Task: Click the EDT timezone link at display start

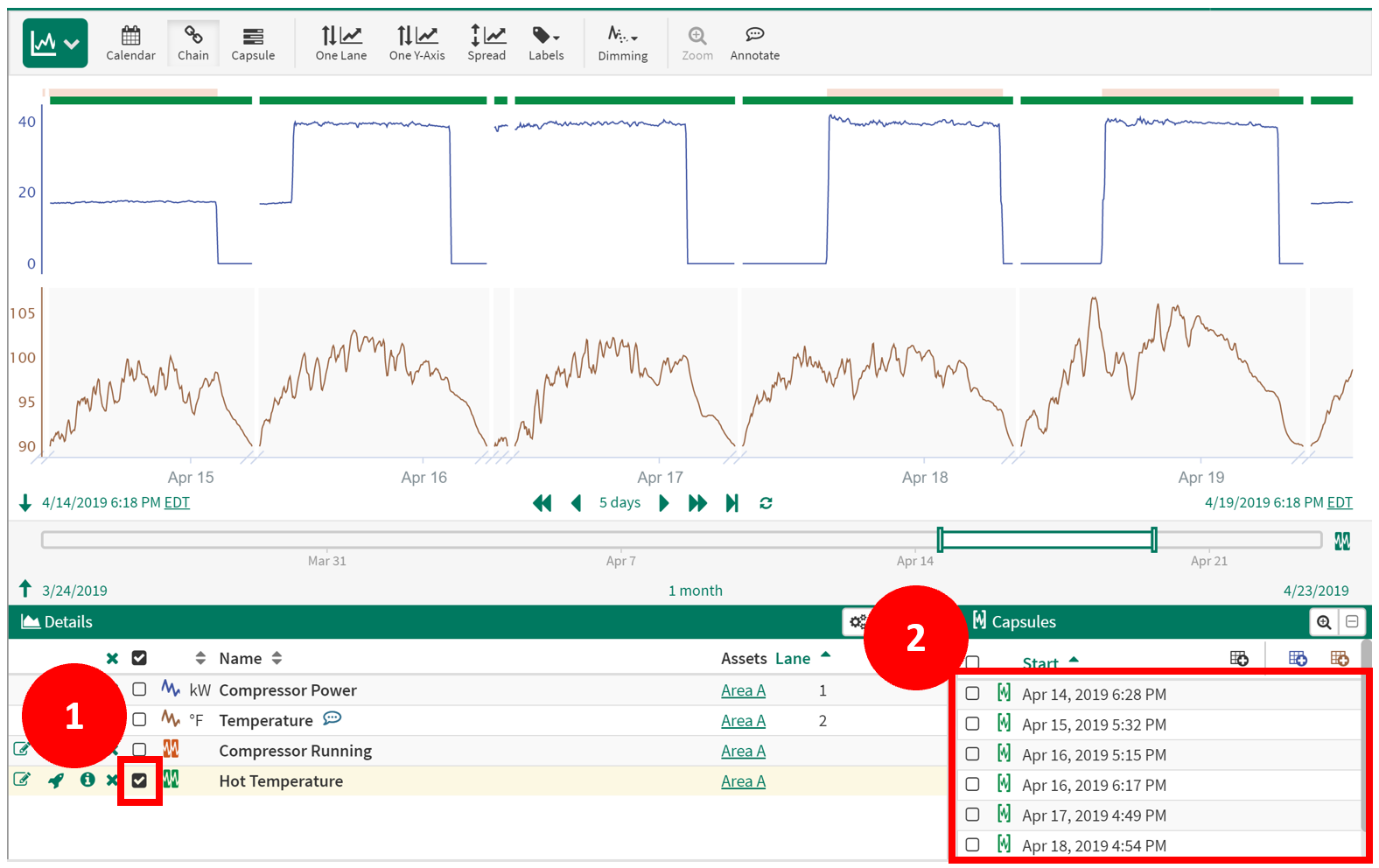Action: pos(177,503)
